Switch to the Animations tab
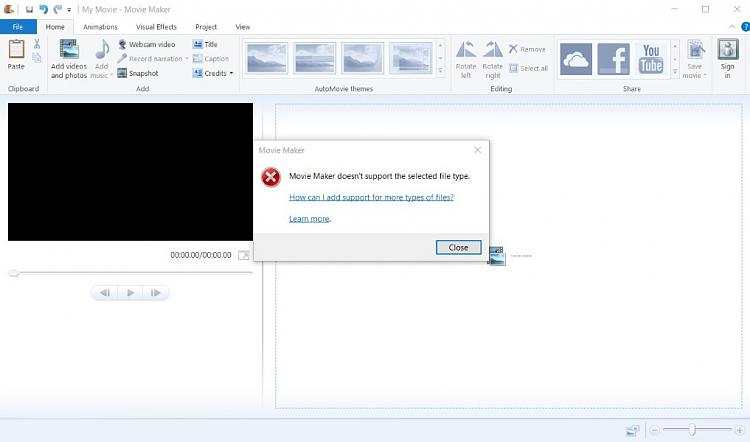Image resolution: width=750 pixels, height=442 pixels. (100, 27)
